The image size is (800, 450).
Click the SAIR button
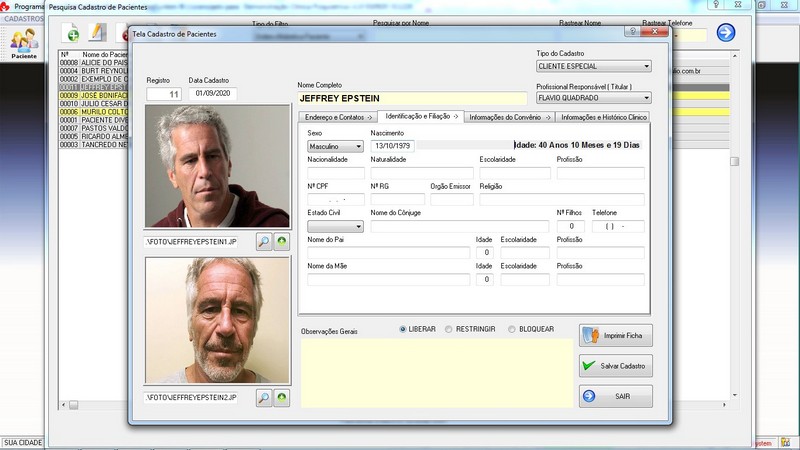615,396
